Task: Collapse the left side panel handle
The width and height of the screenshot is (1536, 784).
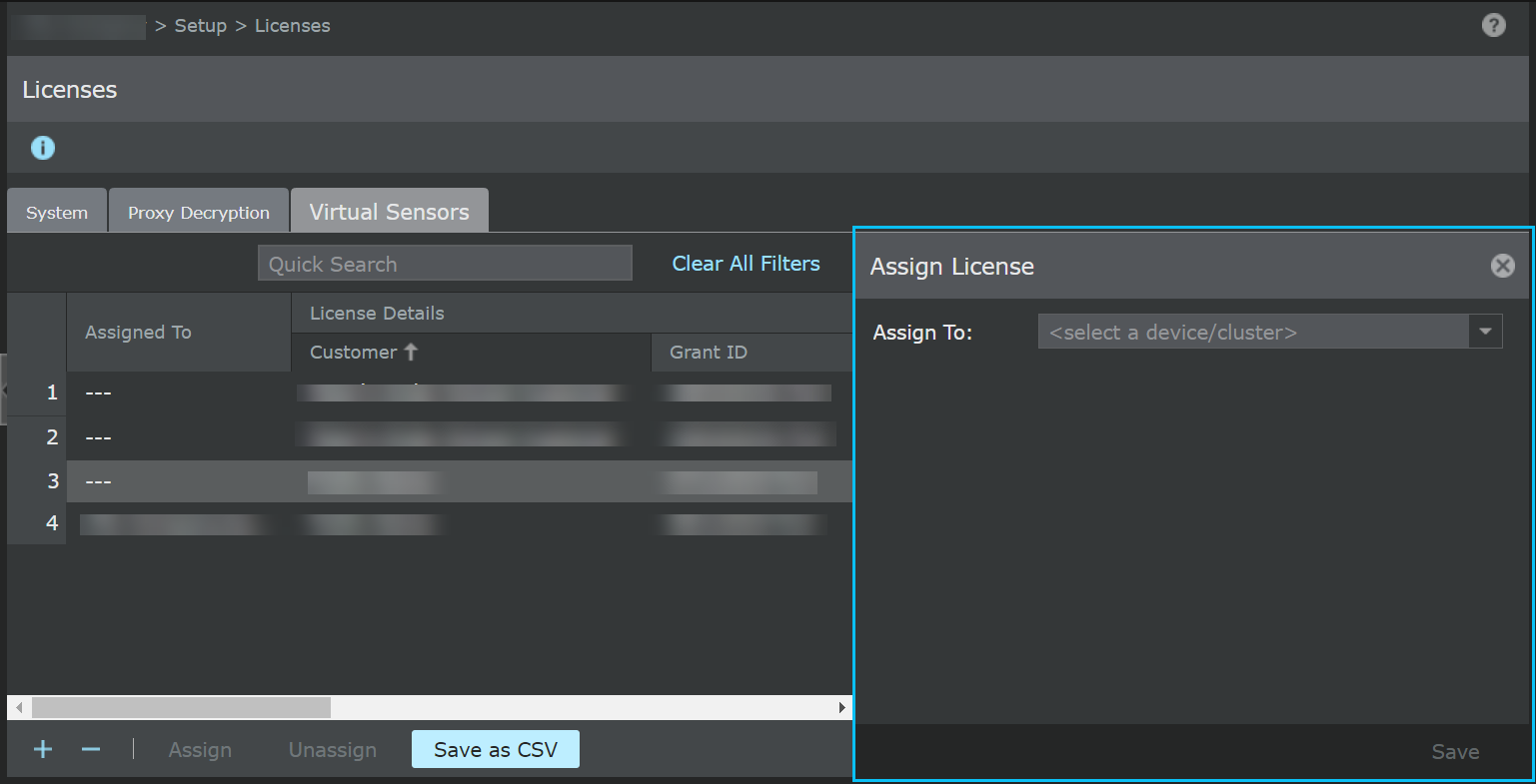Action: tap(3, 390)
